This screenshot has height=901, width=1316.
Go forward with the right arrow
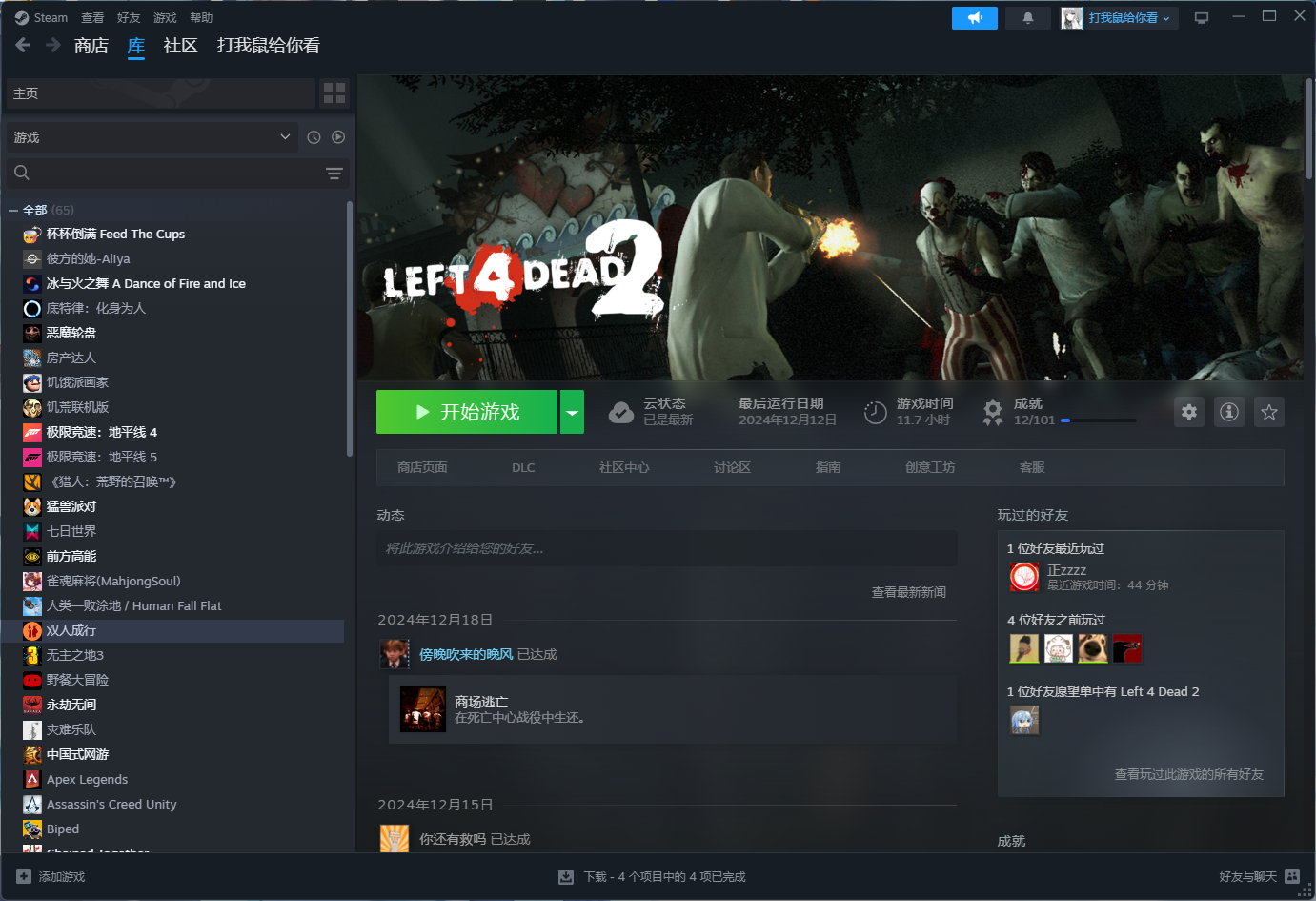click(53, 45)
